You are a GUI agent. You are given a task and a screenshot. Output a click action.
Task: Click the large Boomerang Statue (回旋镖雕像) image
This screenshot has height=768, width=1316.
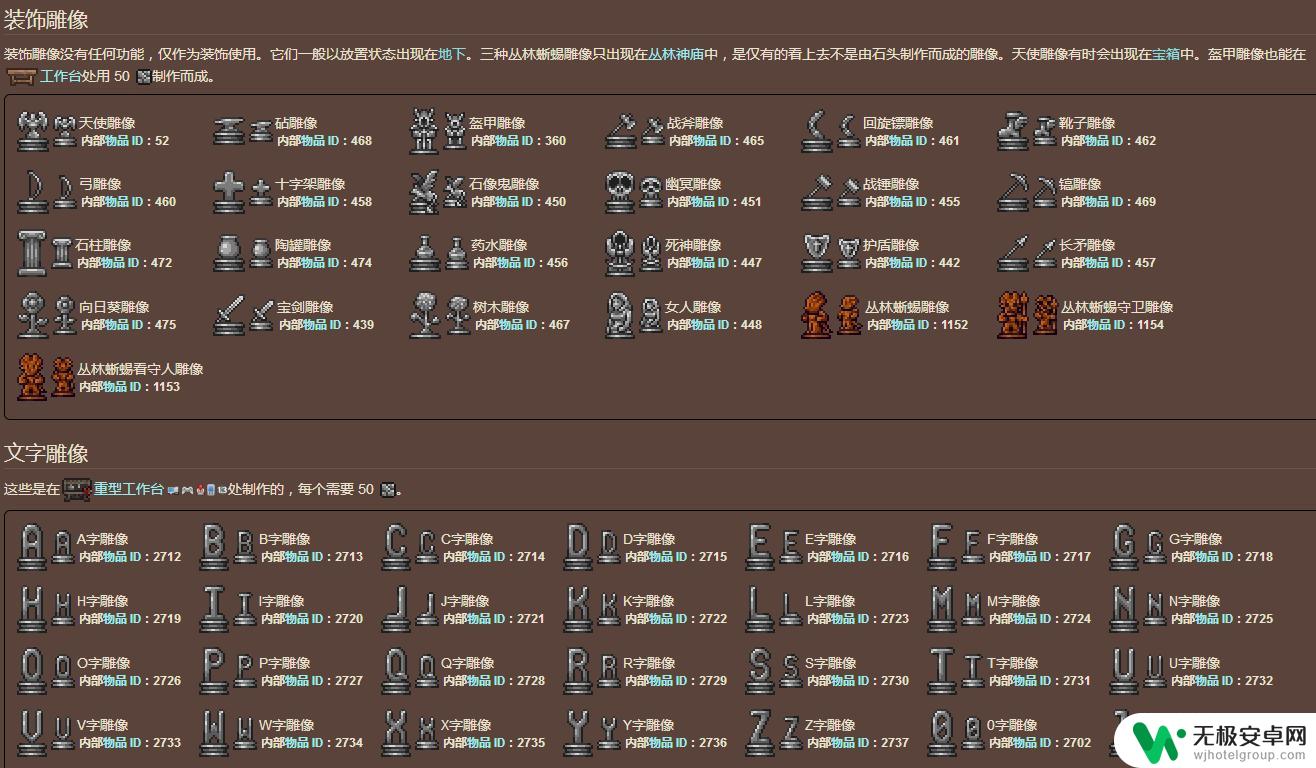[817, 131]
